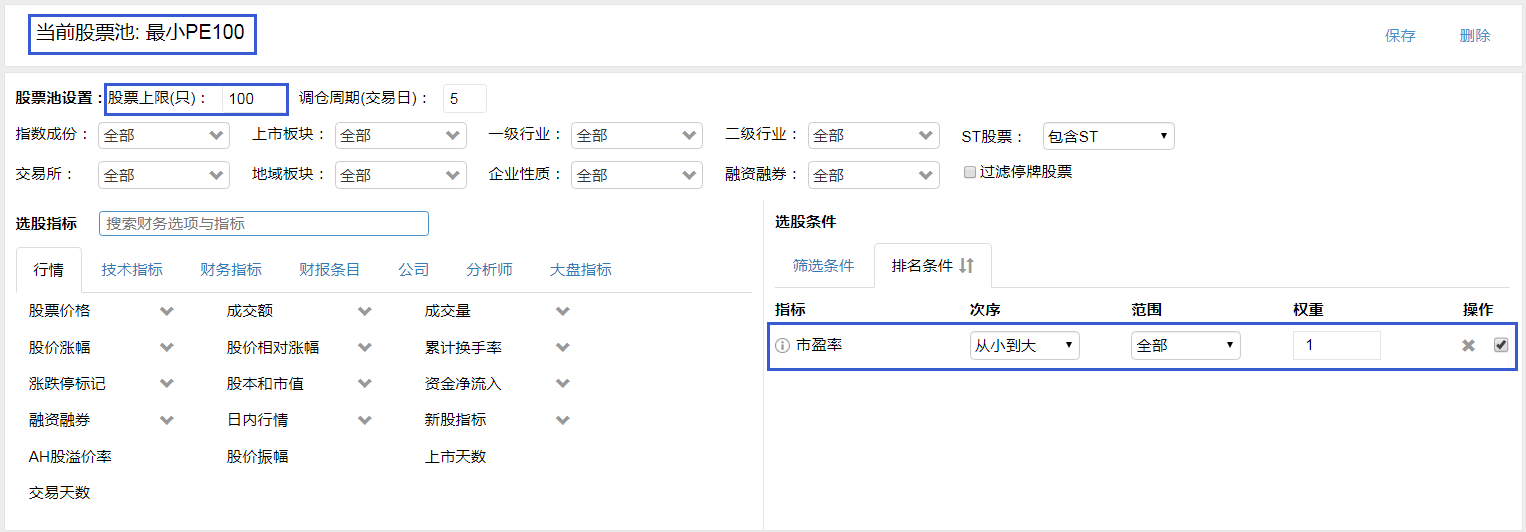The height and width of the screenshot is (532, 1526).
Task: Click the 当前股票池: 最小PE100 title
Action: coord(141,33)
